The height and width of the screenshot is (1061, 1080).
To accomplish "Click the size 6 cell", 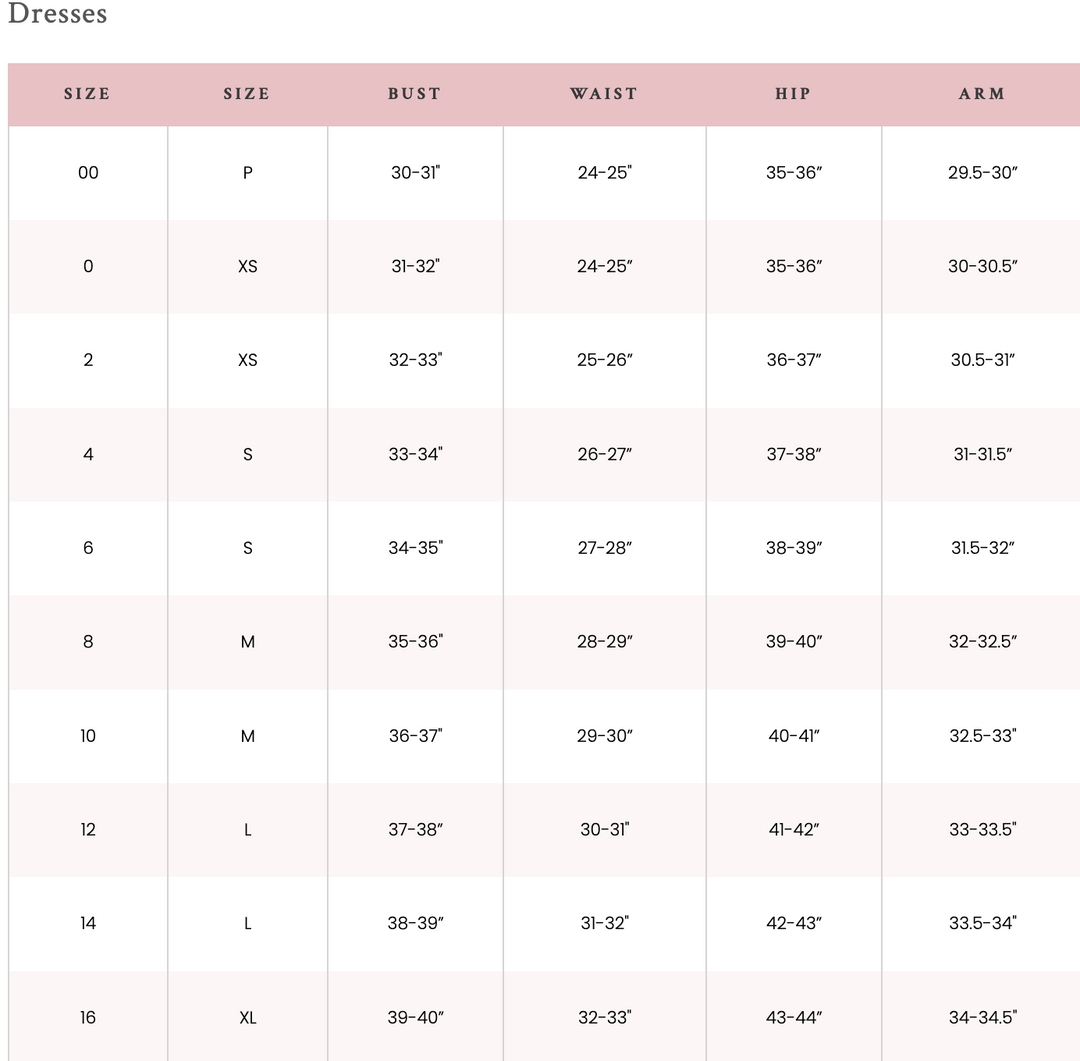I will (88, 548).
